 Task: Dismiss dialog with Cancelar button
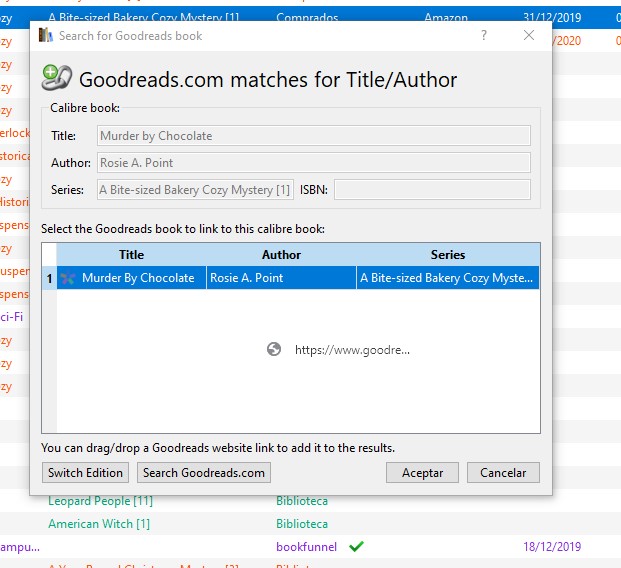point(503,473)
